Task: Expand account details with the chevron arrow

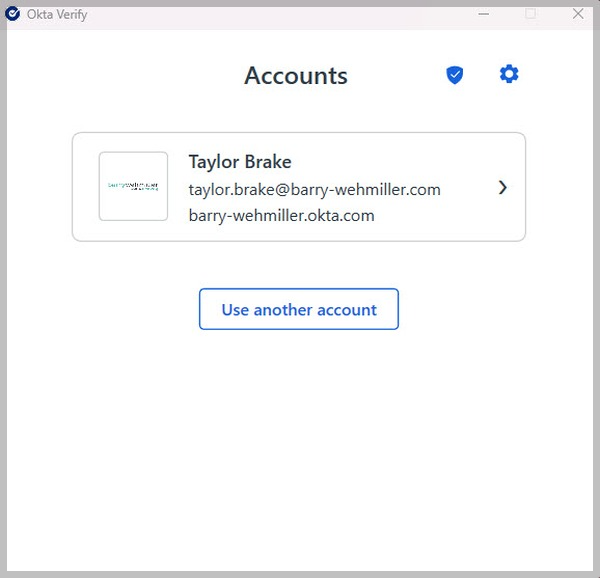Action: (x=502, y=187)
